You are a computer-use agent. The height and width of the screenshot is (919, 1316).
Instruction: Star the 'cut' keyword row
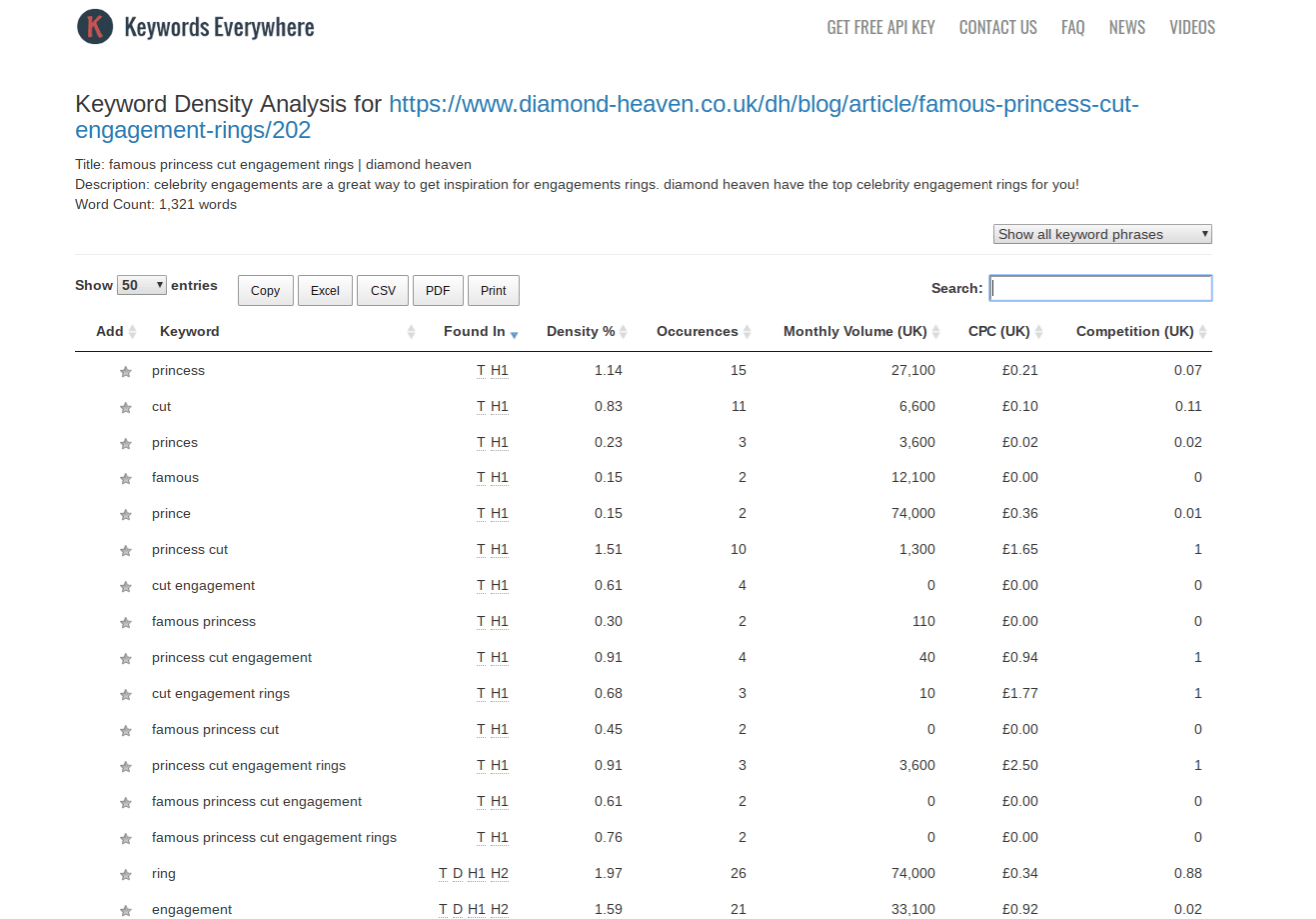tap(126, 408)
